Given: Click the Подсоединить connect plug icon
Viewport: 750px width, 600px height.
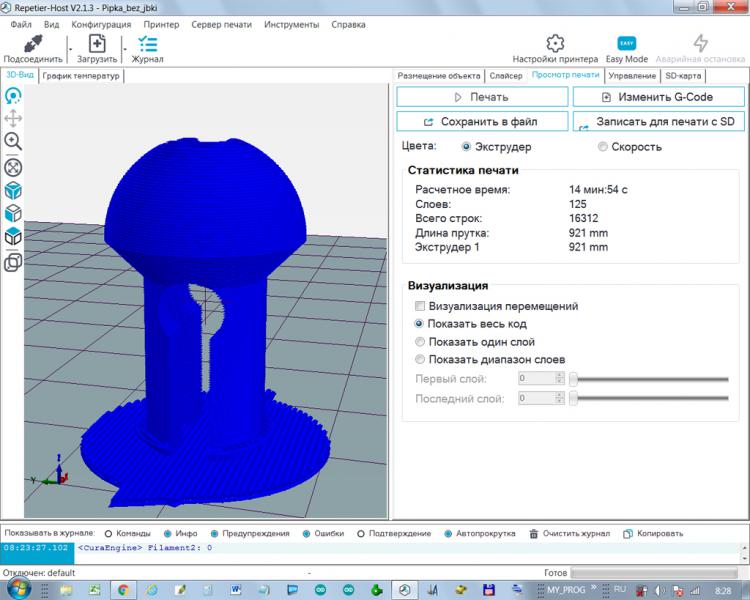Looking at the screenshot, I should point(32,44).
